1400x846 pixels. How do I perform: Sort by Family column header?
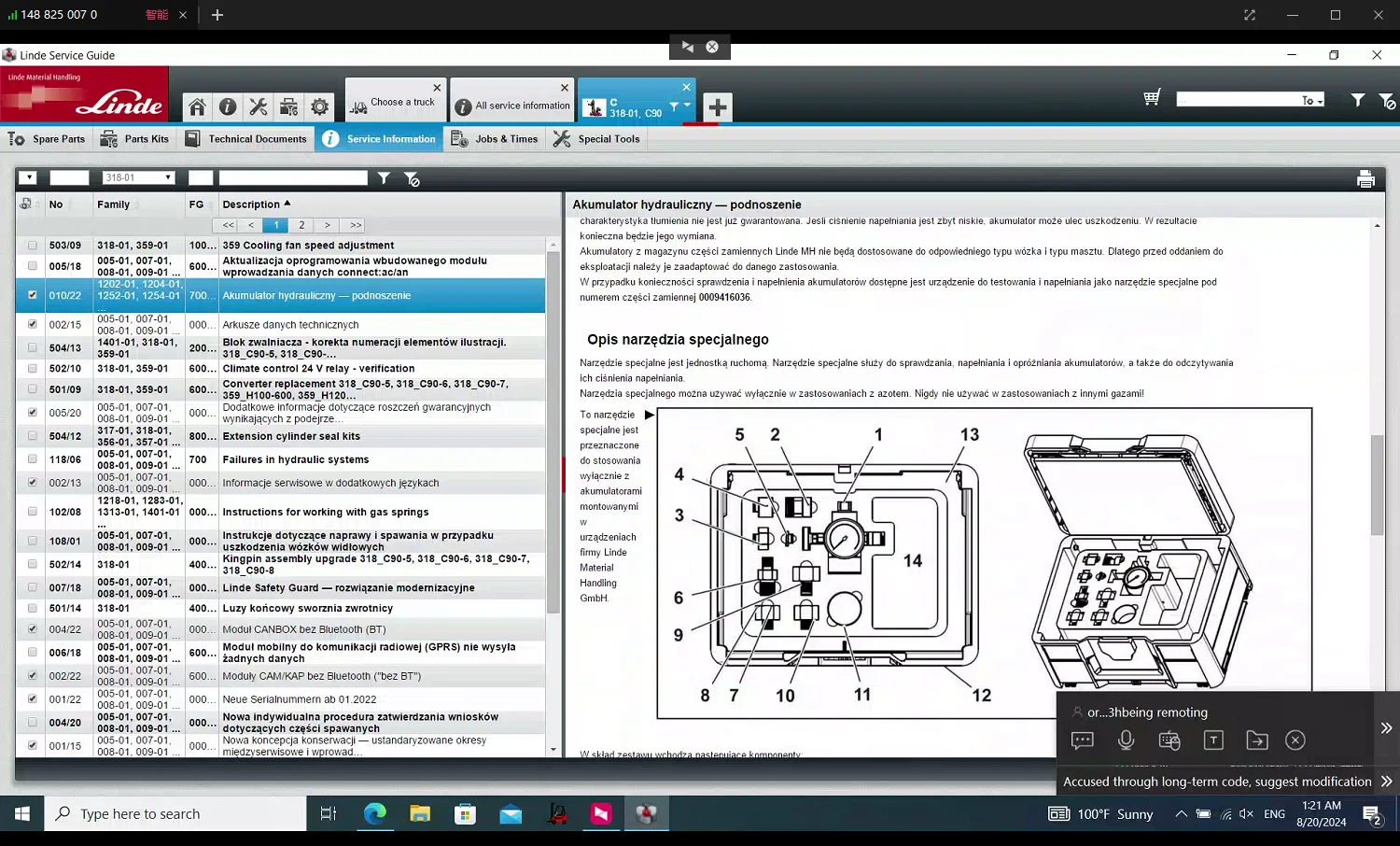114,204
